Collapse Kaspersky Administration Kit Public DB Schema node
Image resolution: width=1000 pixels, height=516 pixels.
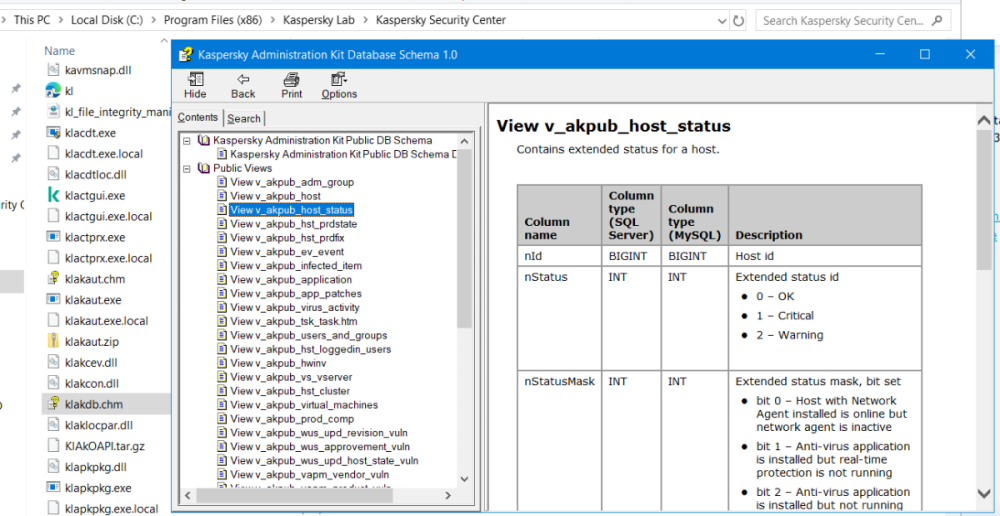187,141
